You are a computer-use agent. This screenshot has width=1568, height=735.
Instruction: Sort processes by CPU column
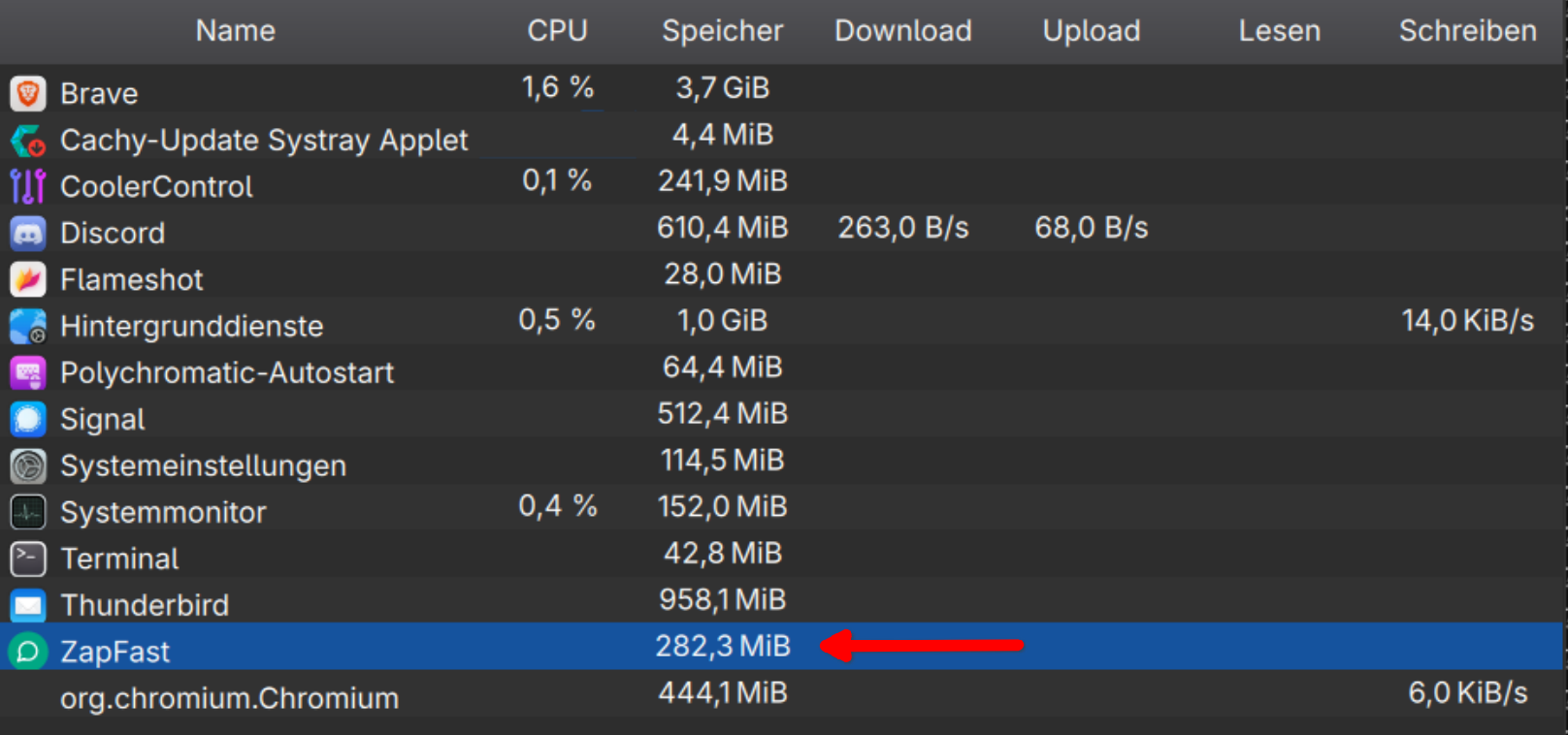coord(557,31)
